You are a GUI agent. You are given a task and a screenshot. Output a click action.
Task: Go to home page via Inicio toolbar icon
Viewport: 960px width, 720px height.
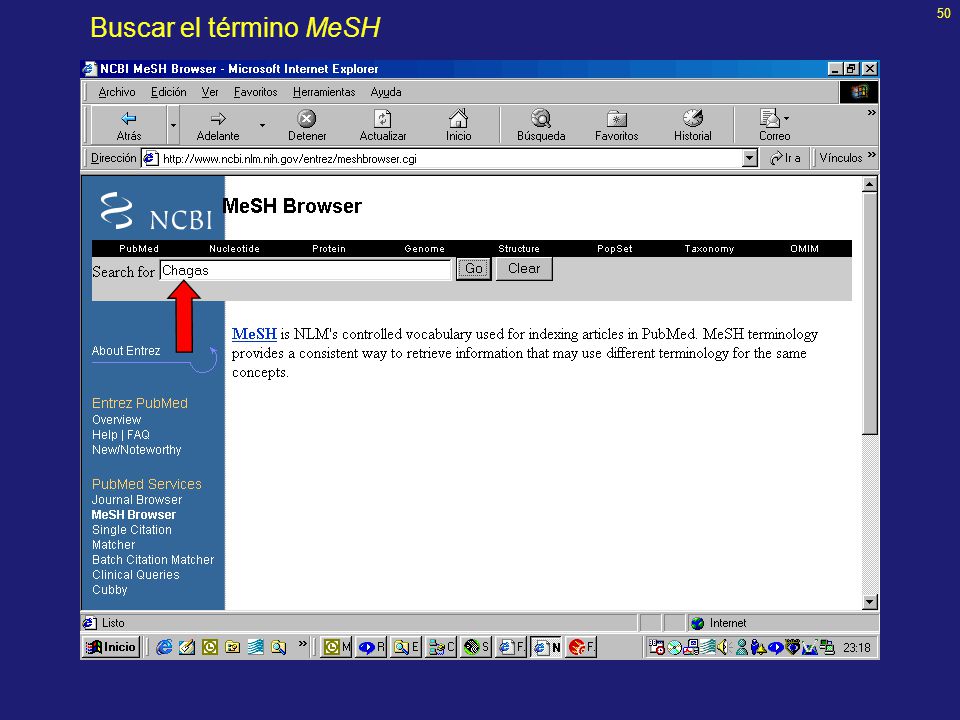click(x=458, y=125)
